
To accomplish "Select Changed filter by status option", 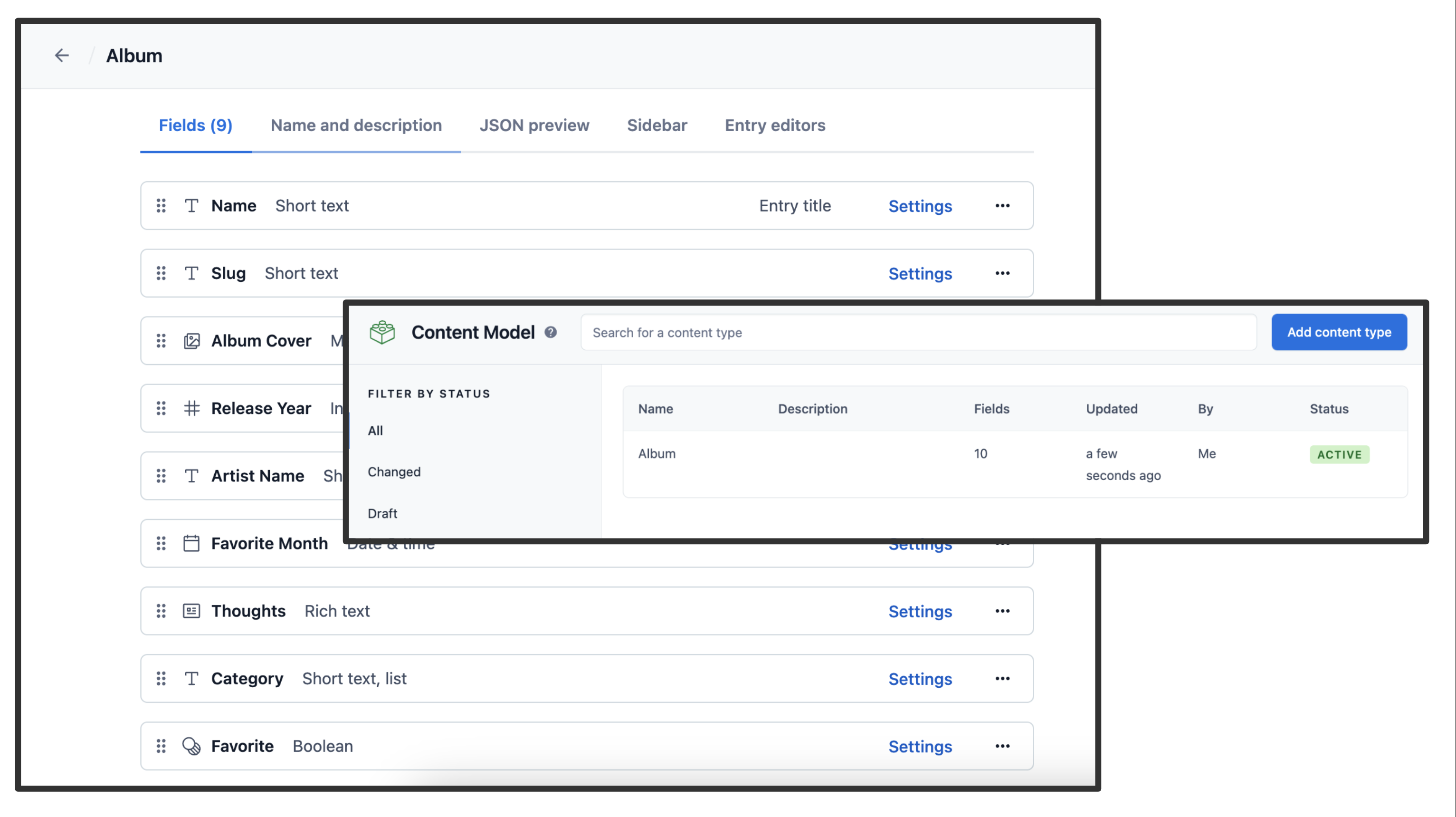I will click(393, 471).
